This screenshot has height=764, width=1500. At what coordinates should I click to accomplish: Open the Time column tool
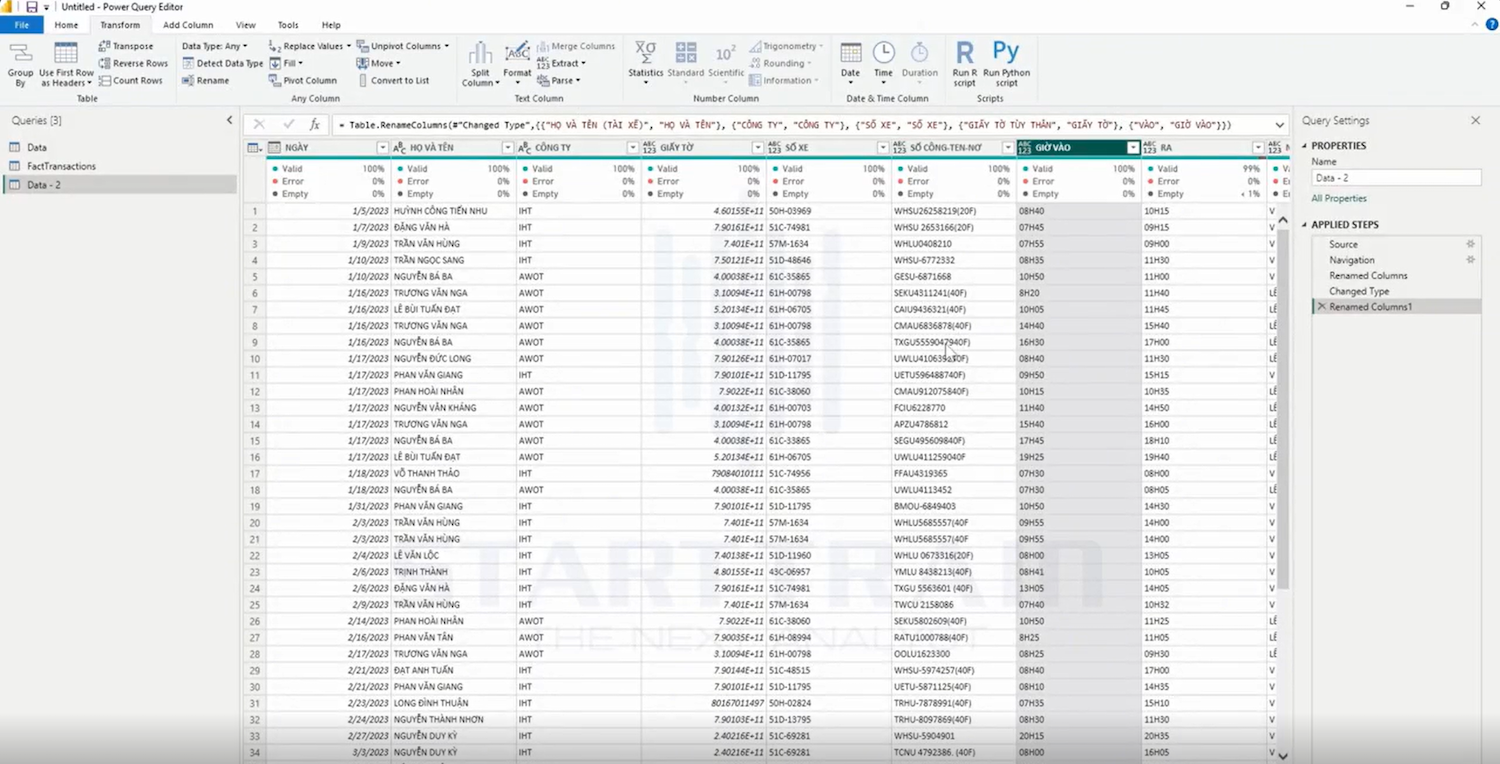pyautogui.click(x=883, y=65)
